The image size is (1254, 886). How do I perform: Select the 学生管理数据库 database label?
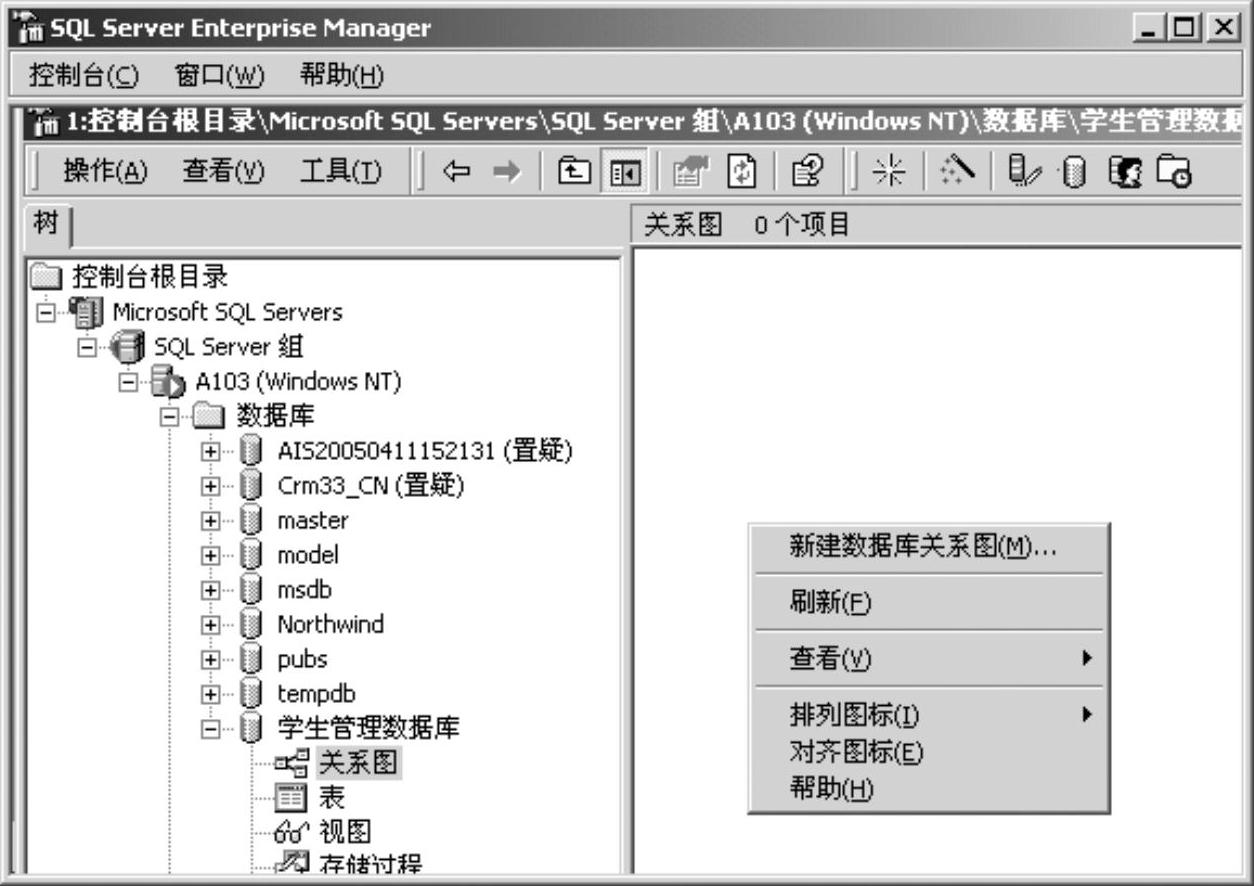(x=369, y=728)
